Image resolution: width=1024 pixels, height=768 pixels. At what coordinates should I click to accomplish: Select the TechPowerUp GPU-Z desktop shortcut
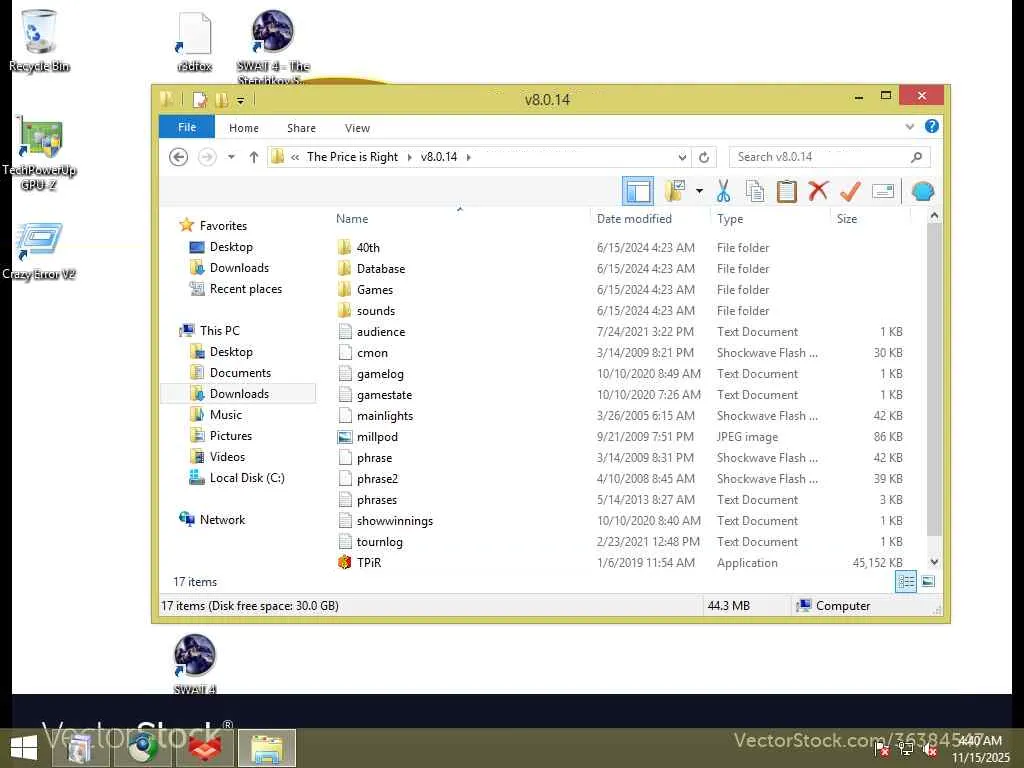pos(39,154)
